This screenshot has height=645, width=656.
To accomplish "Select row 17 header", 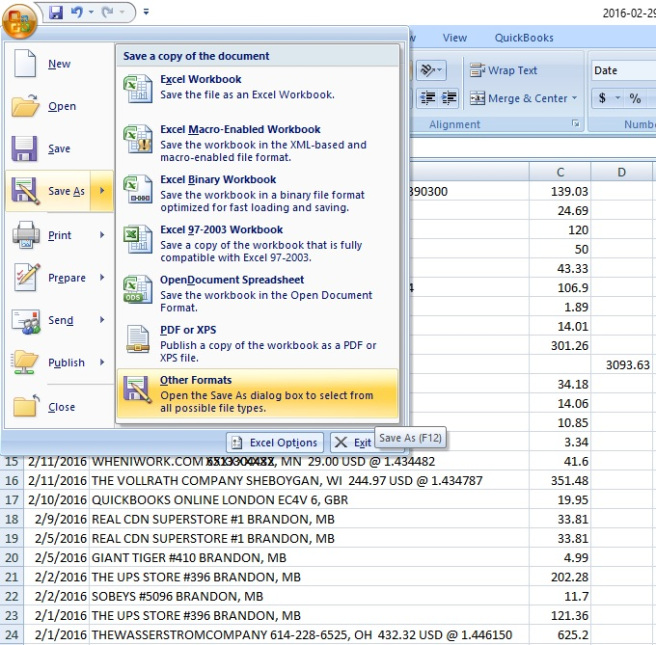I will coord(12,500).
